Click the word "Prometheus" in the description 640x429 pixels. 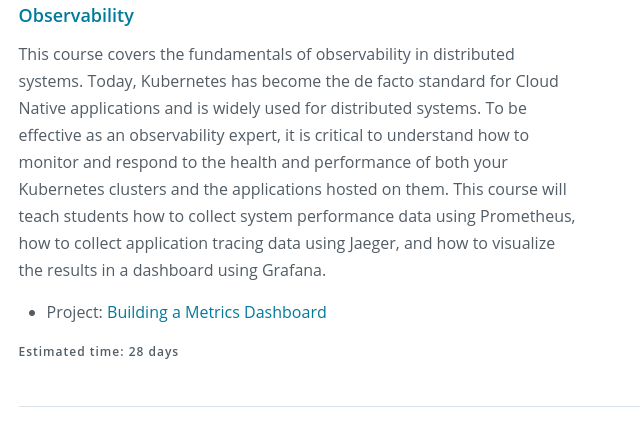(x=525, y=216)
